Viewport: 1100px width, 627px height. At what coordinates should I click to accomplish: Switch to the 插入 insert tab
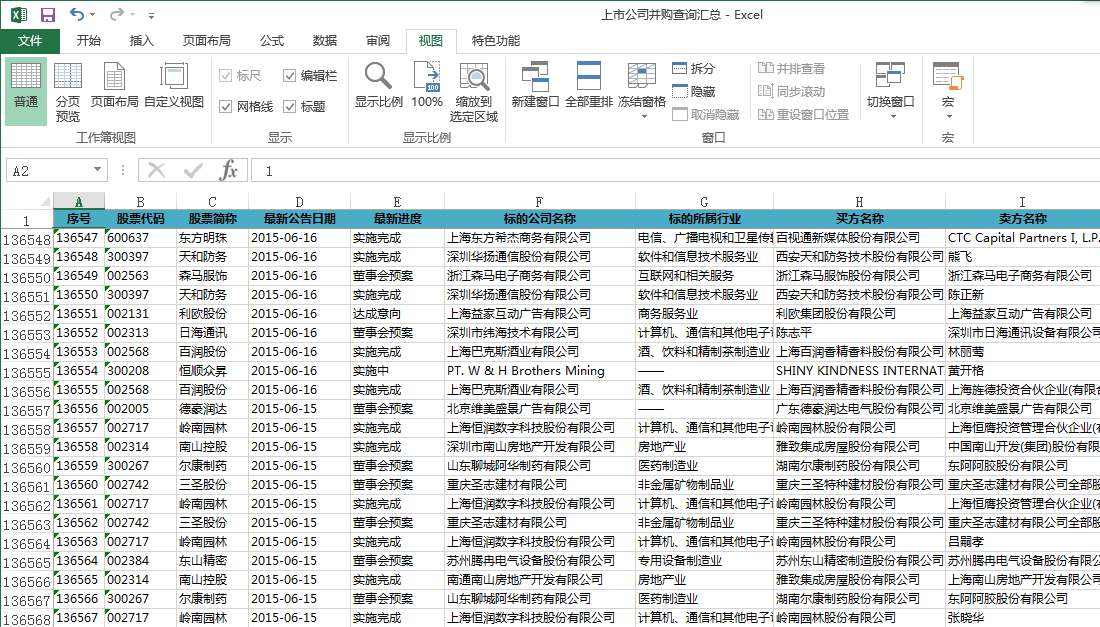tap(141, 41)
